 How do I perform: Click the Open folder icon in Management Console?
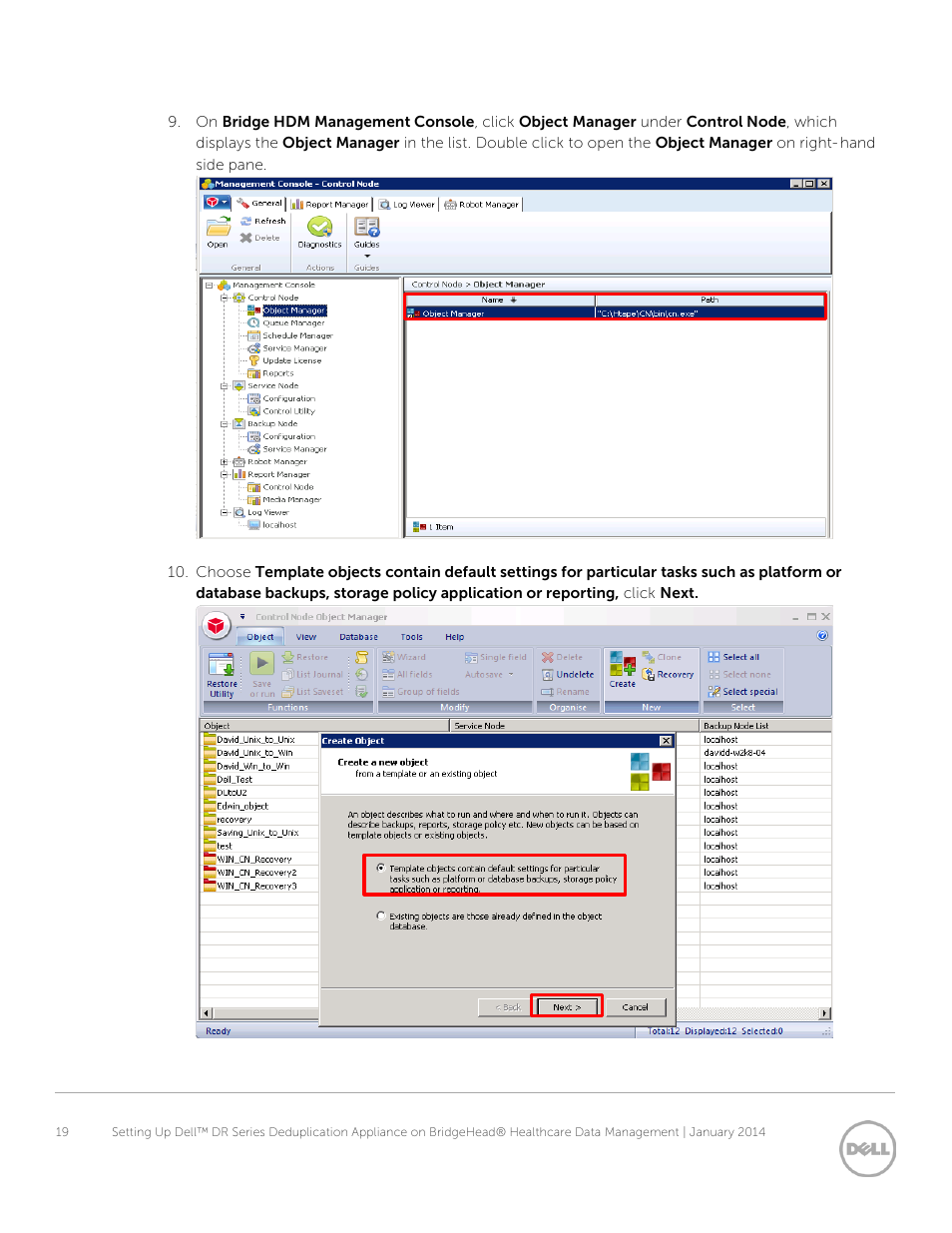217,227
